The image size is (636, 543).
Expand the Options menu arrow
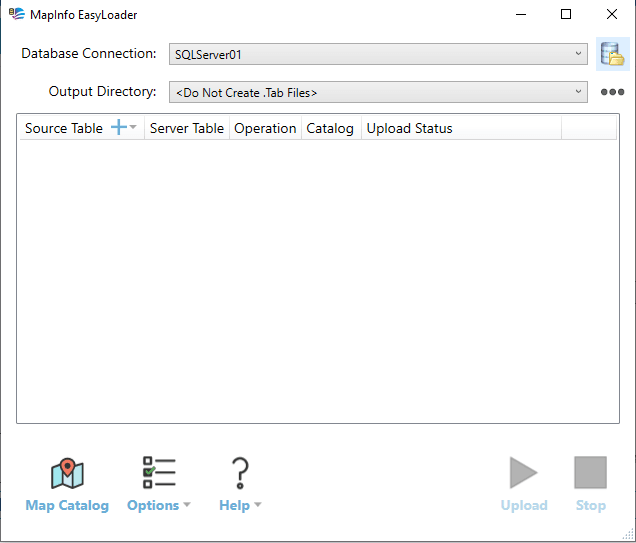click(x=187, y=506)
